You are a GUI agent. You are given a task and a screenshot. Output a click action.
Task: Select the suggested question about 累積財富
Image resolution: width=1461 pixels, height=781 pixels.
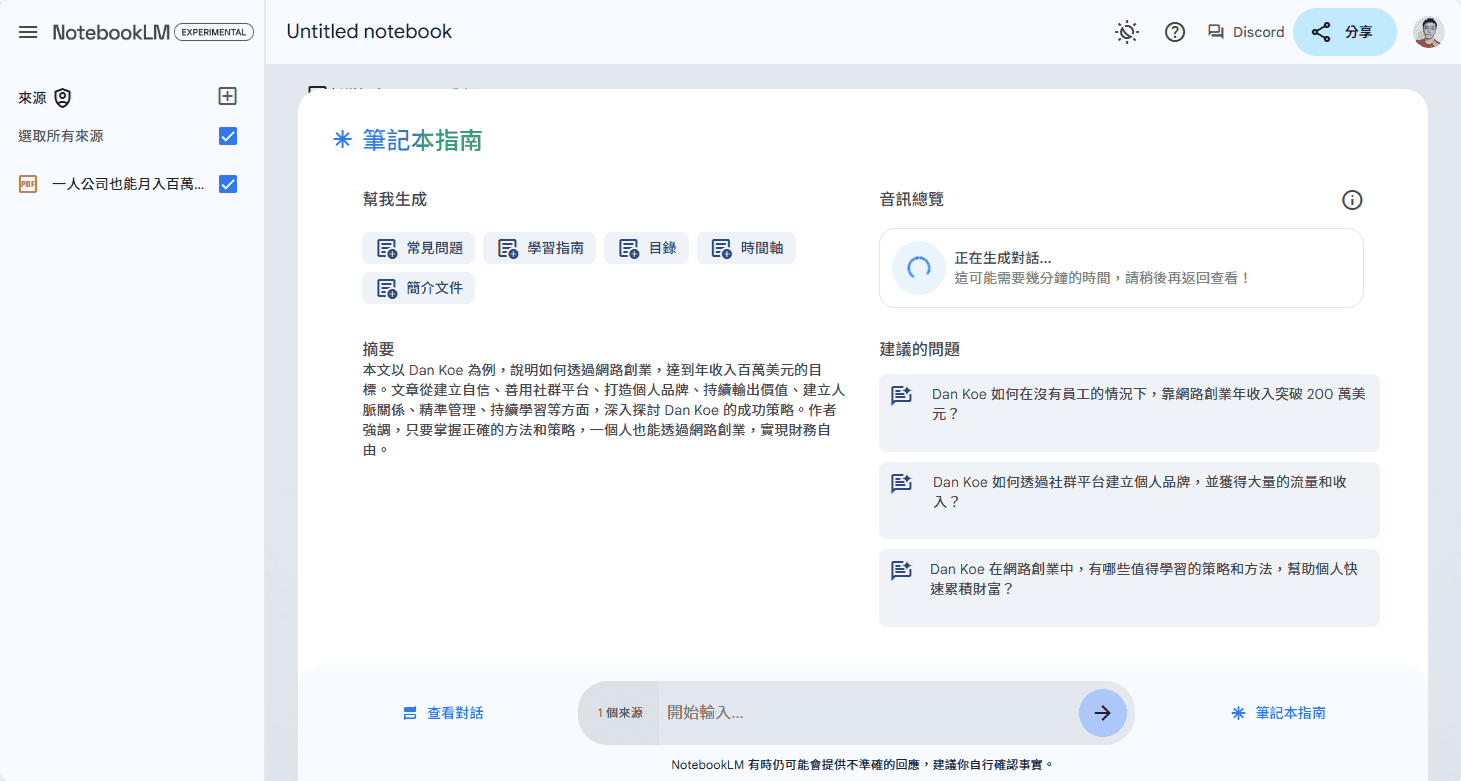click(1129, 588)
